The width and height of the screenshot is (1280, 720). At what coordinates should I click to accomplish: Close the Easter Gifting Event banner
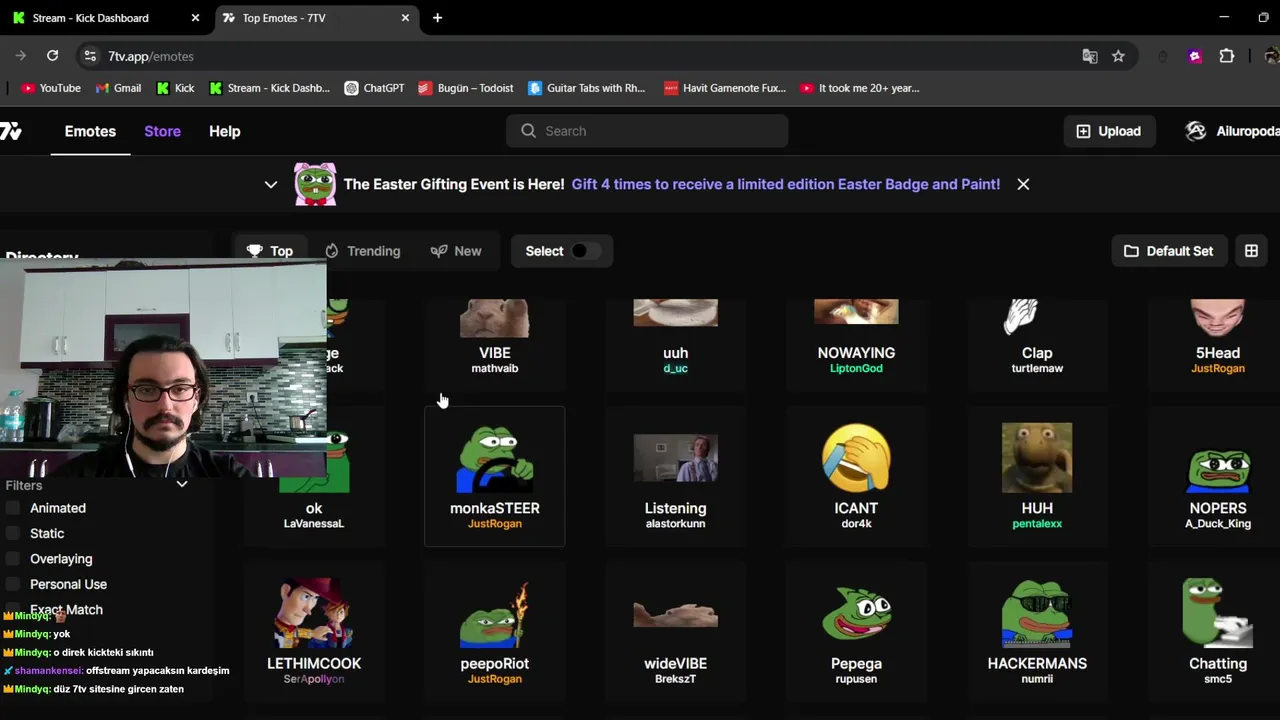(1023, 184)
